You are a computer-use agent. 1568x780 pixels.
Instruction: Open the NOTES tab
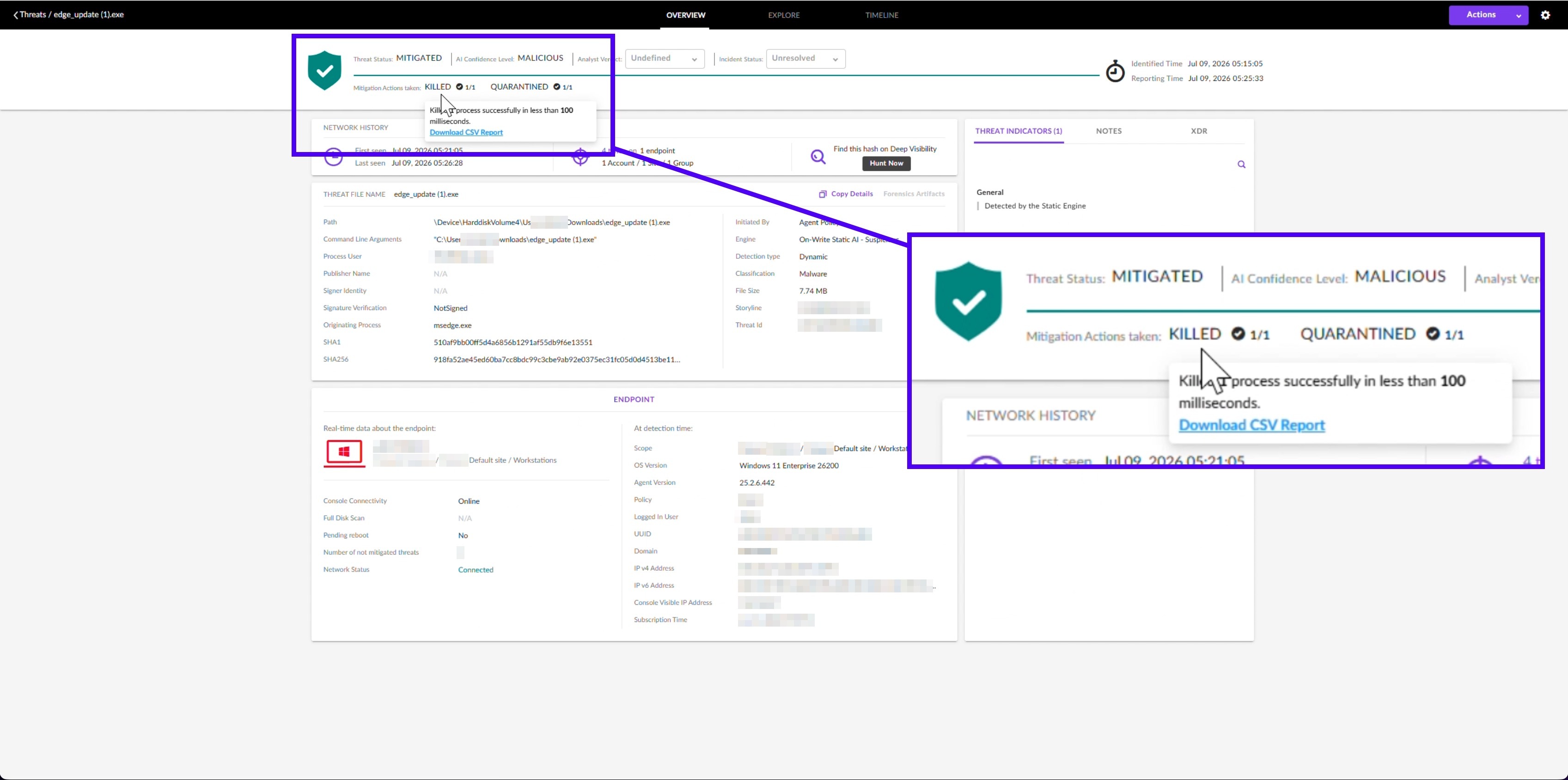[1109, 131]
